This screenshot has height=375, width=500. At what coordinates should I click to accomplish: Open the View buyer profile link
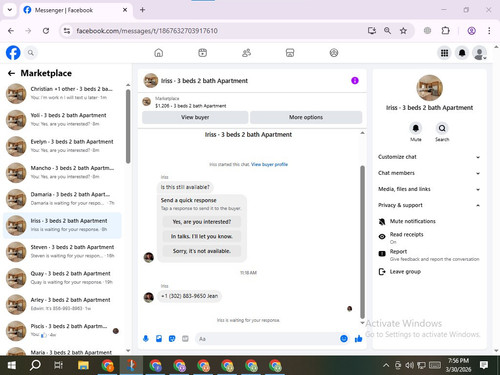click(x=269, y=164)
